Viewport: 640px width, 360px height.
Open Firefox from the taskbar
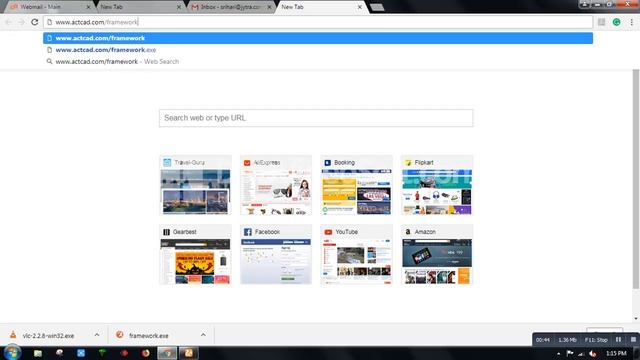pos(145,353)
